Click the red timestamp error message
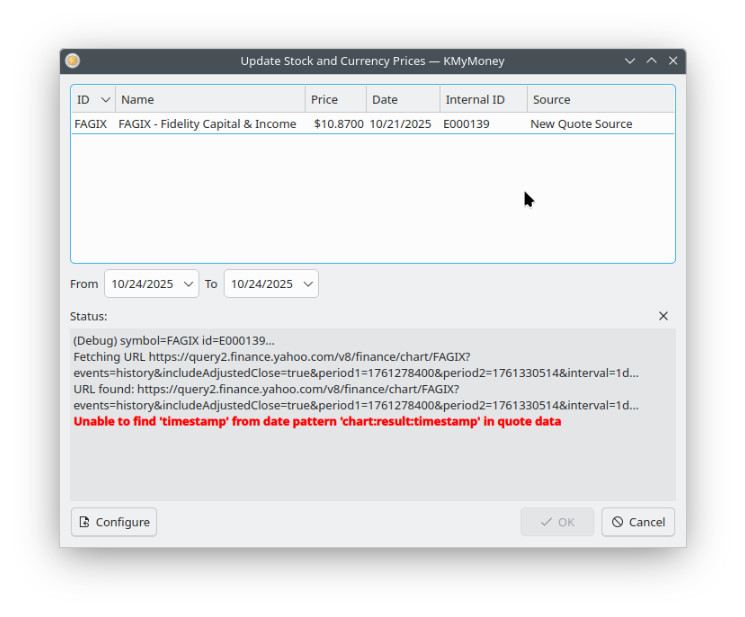This screenshot has height=617, width=745. (317, 422)
